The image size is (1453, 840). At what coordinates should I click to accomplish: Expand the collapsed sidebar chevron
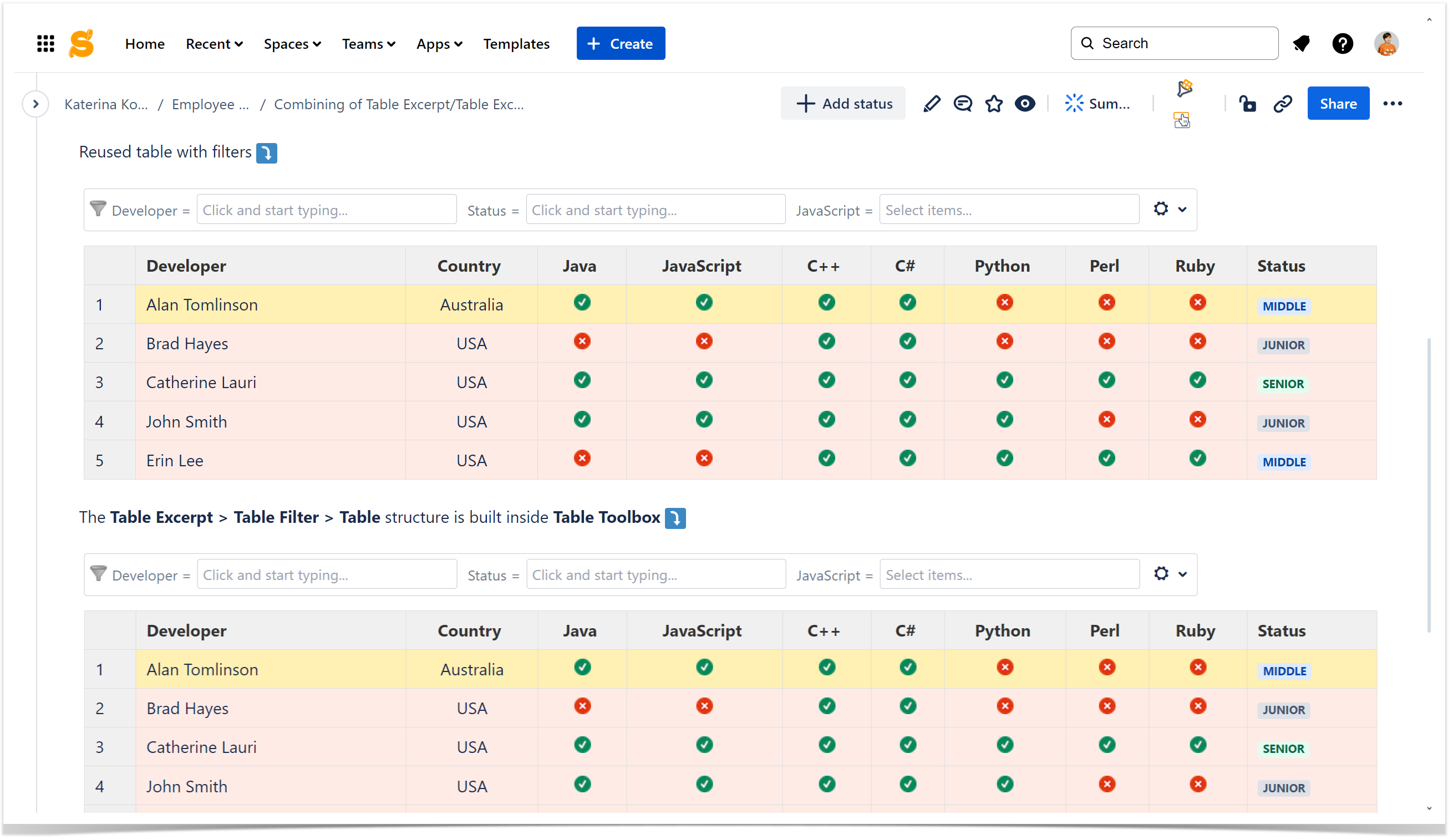(35, 104)
